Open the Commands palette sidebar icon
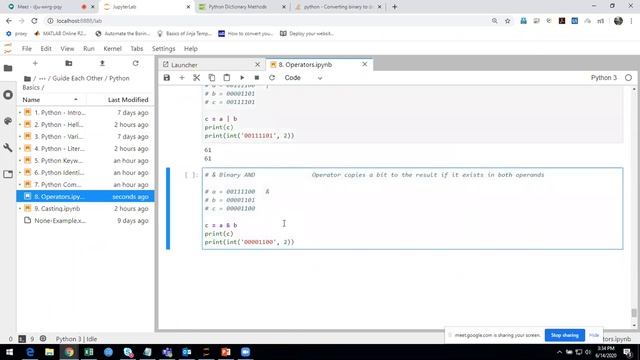640x360 pixels. click(x=8, y=121)
